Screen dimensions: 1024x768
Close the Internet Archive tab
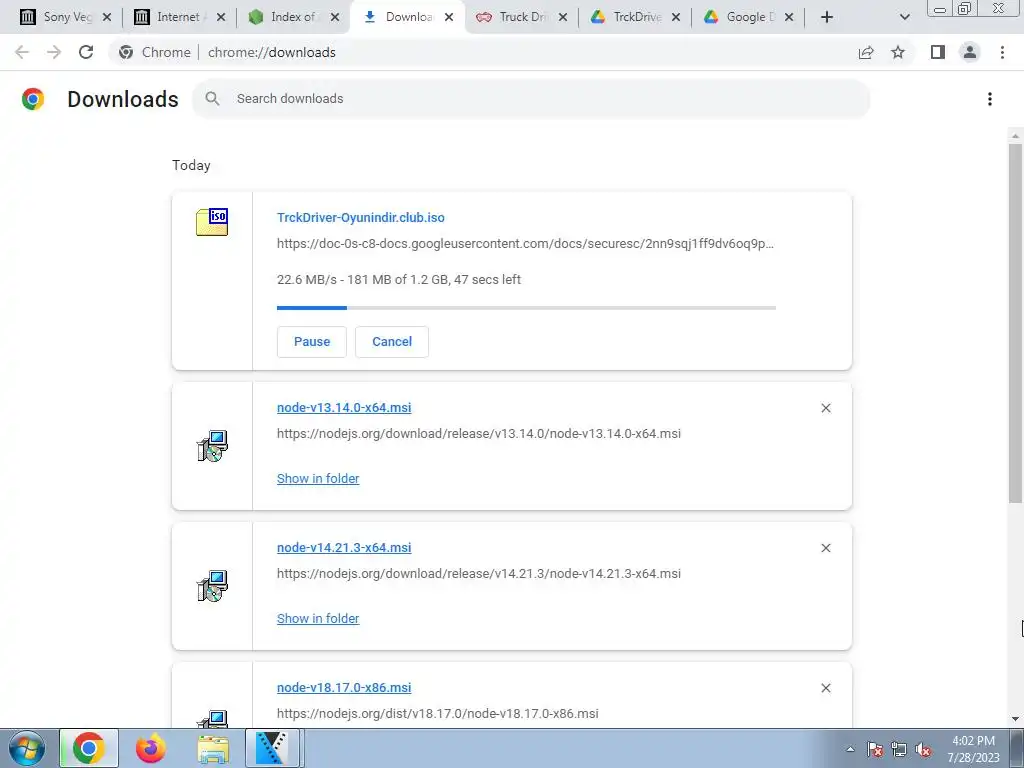tap(221, 17)
